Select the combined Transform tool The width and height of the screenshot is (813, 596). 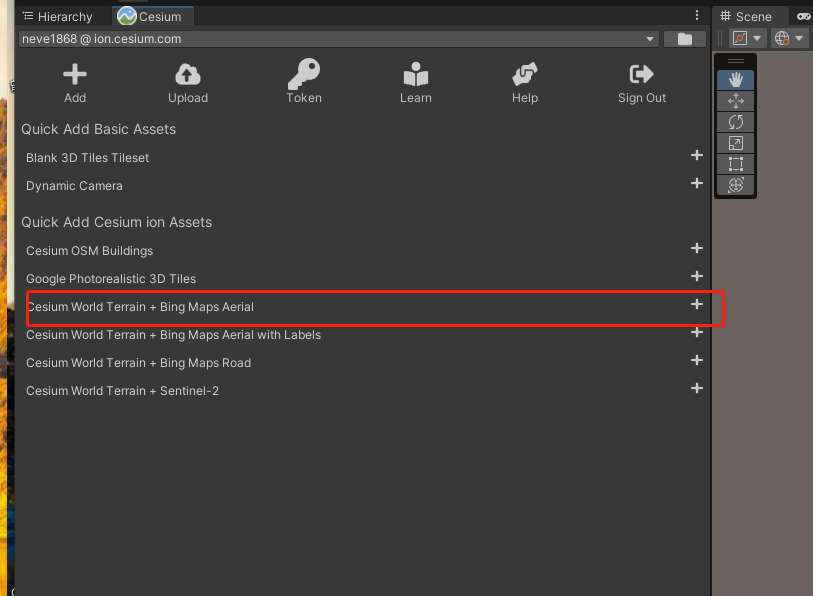click(x=735, y=185)
